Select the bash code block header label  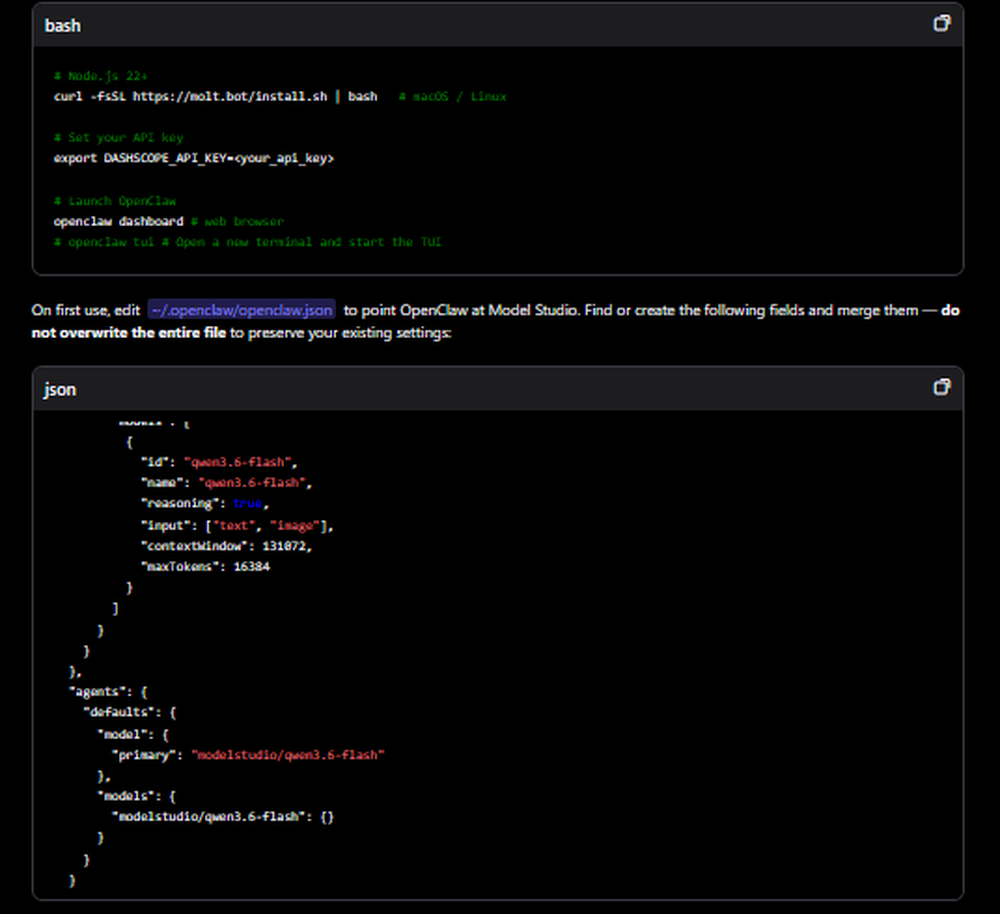62,25
